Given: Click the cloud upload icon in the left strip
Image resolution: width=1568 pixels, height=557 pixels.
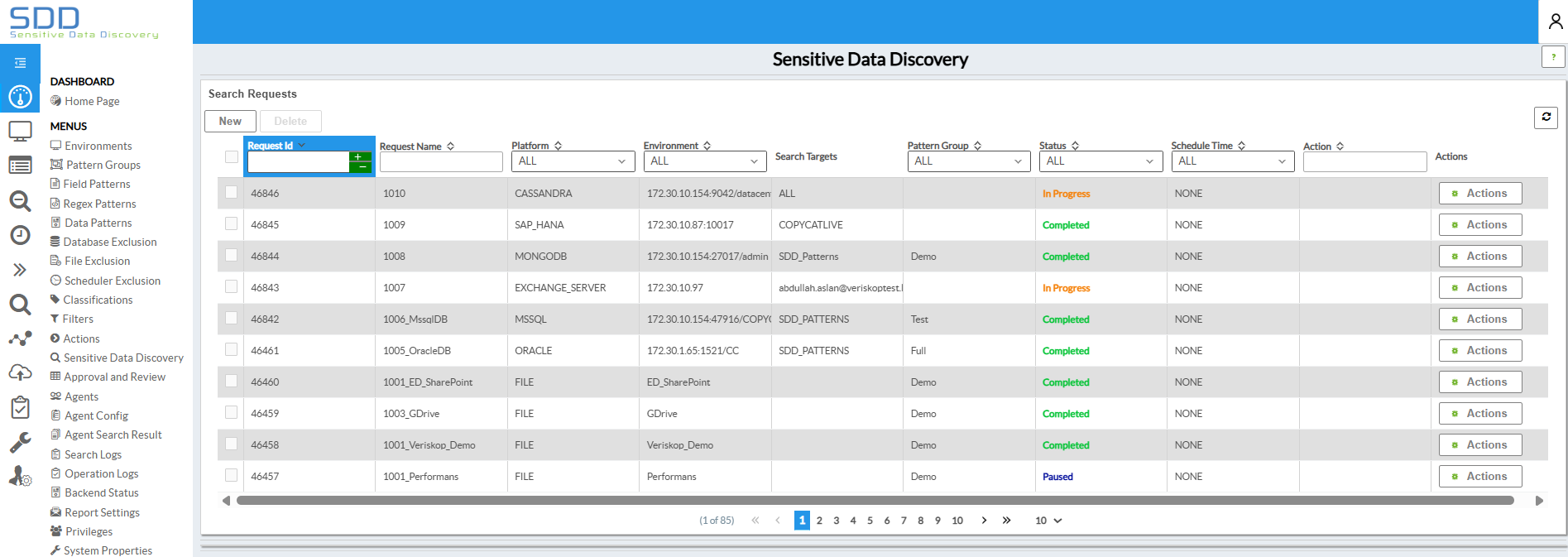Looking at the screenshot, I should pos(20,373).
